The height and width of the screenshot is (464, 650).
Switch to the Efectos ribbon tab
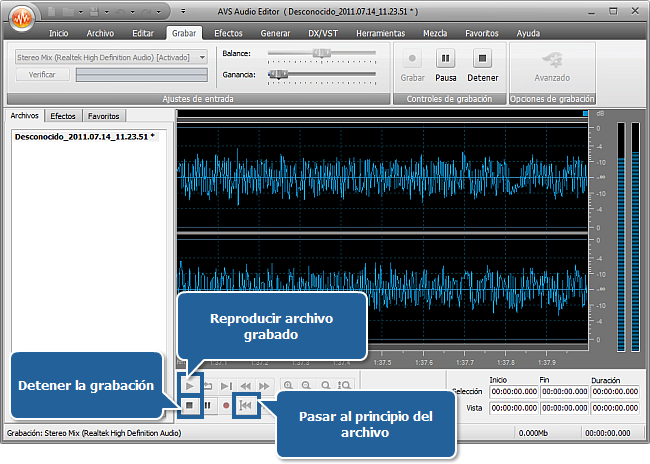(228, 33)
